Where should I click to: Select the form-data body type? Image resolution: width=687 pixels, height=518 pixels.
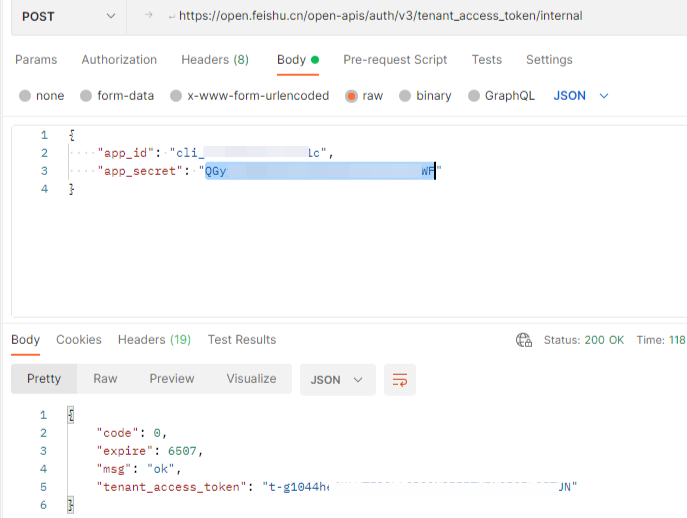coord(117,96)
